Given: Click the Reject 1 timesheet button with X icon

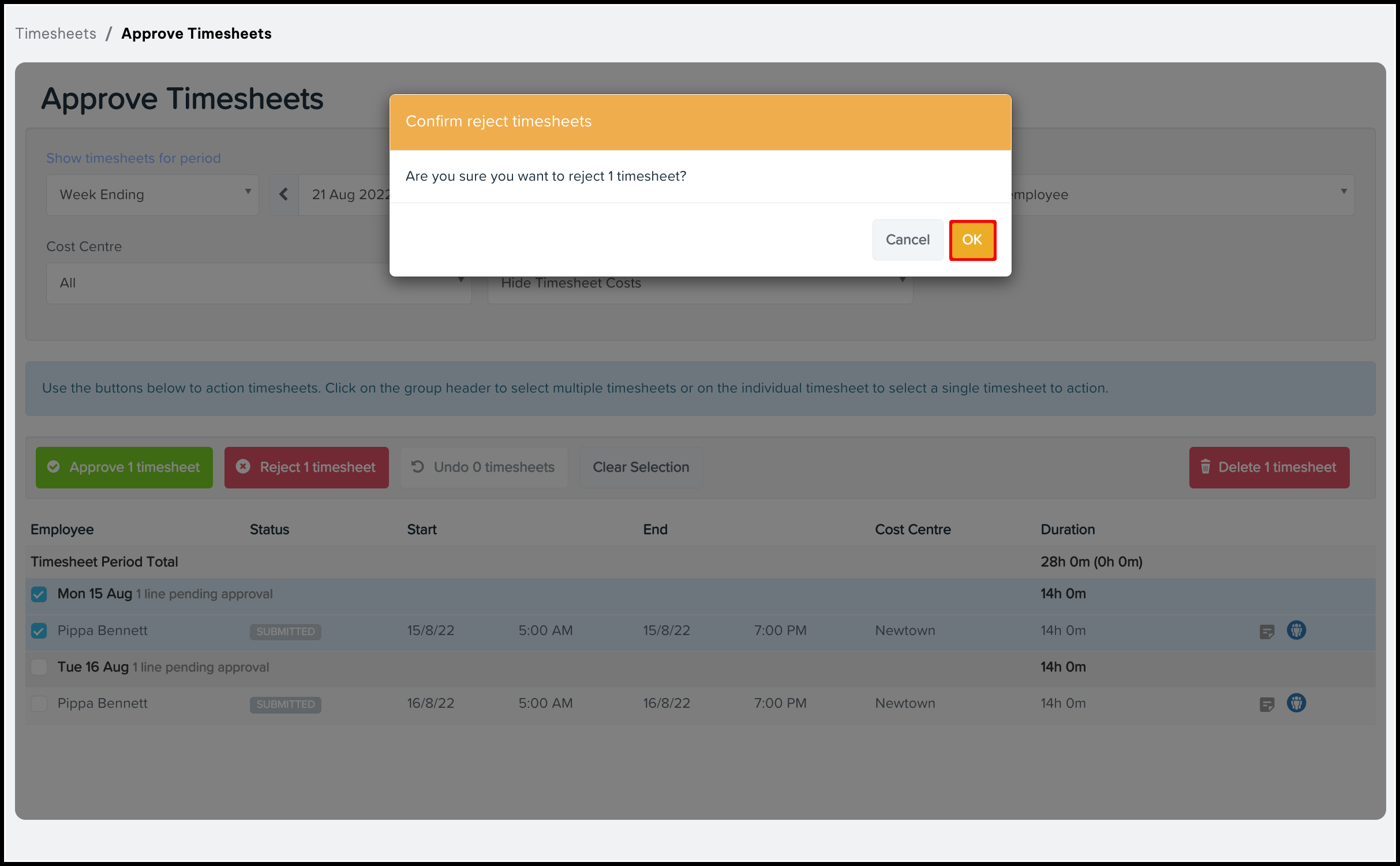Looking at the screenshot, I should point(306,467).
